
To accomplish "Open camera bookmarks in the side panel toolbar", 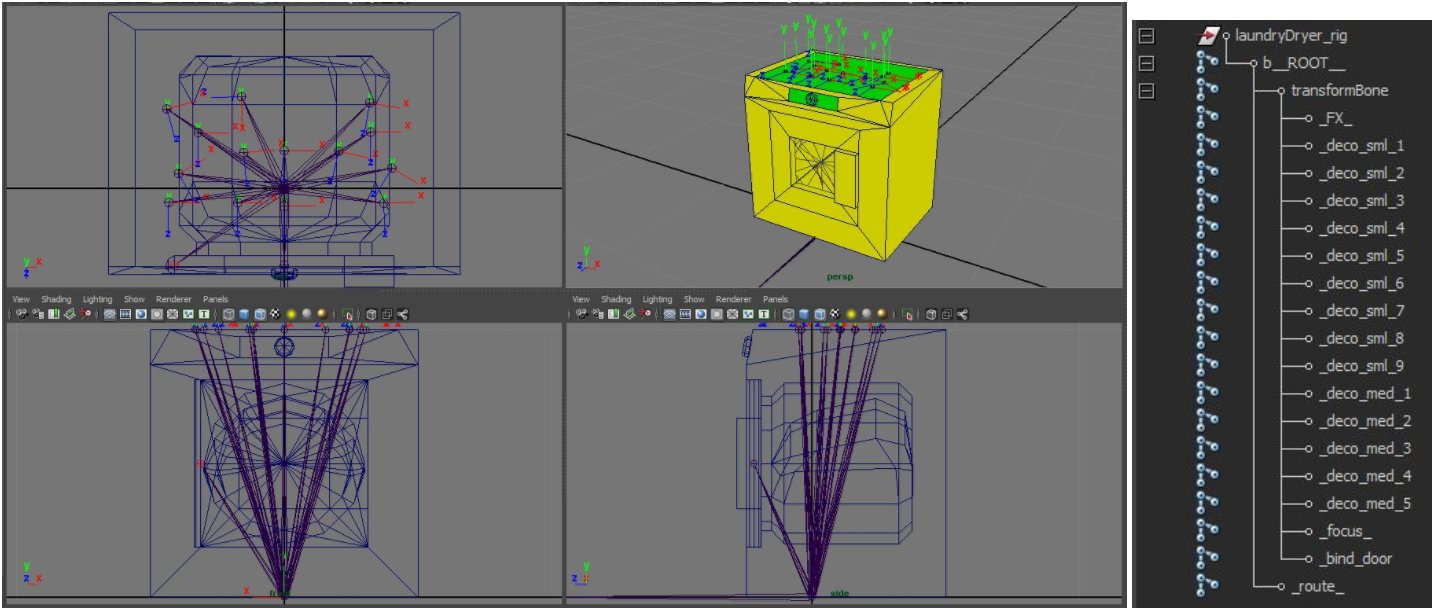I will click(x=612, y=314).
